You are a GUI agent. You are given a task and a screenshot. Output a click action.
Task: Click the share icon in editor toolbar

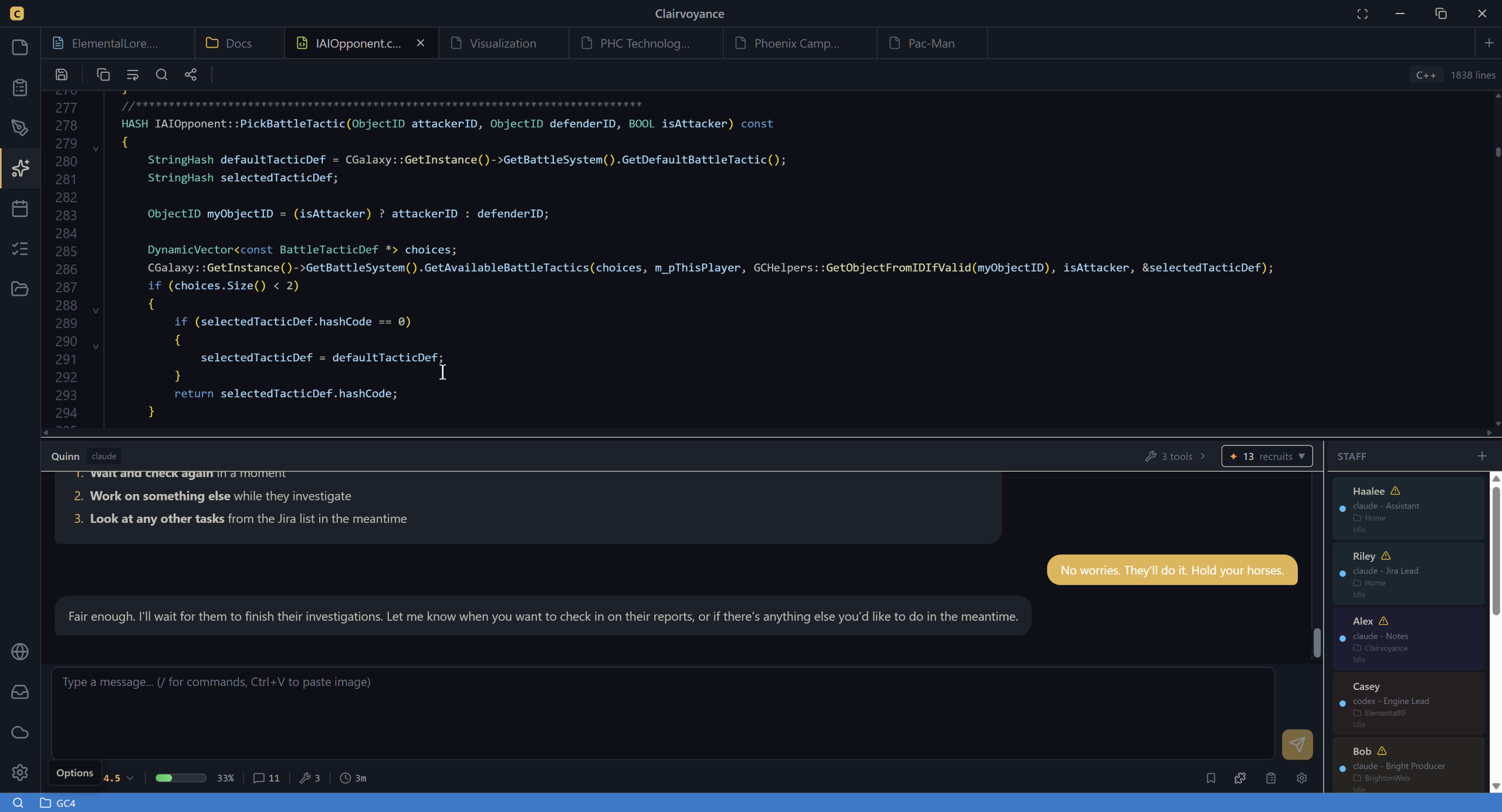pos(191,75)
